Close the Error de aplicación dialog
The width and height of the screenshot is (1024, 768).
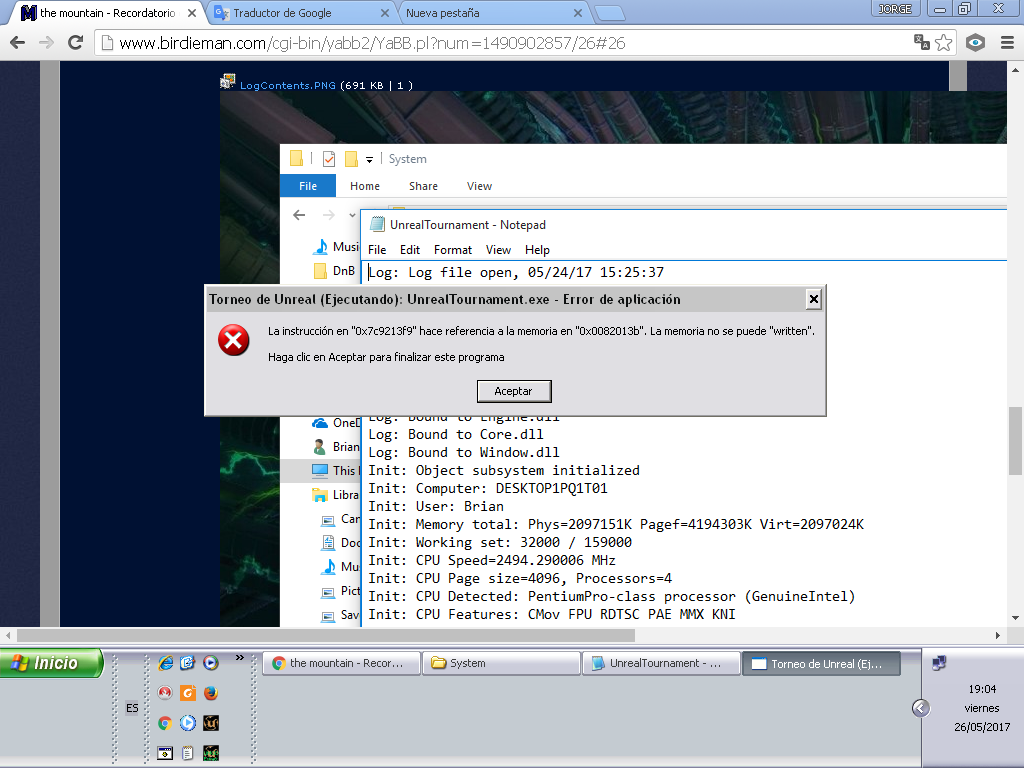[813, 299]
